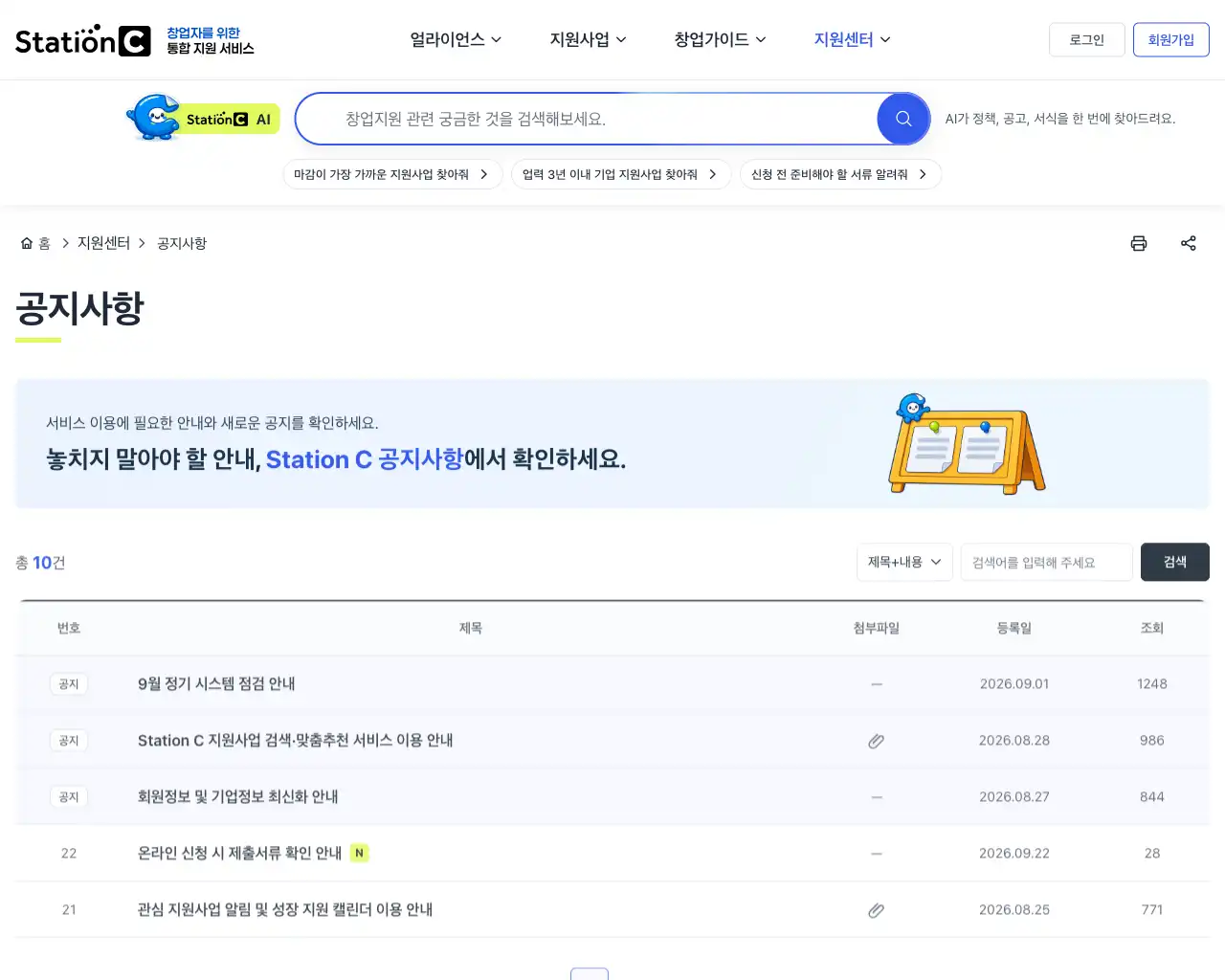Click the Station C logo

click(83, 40)
